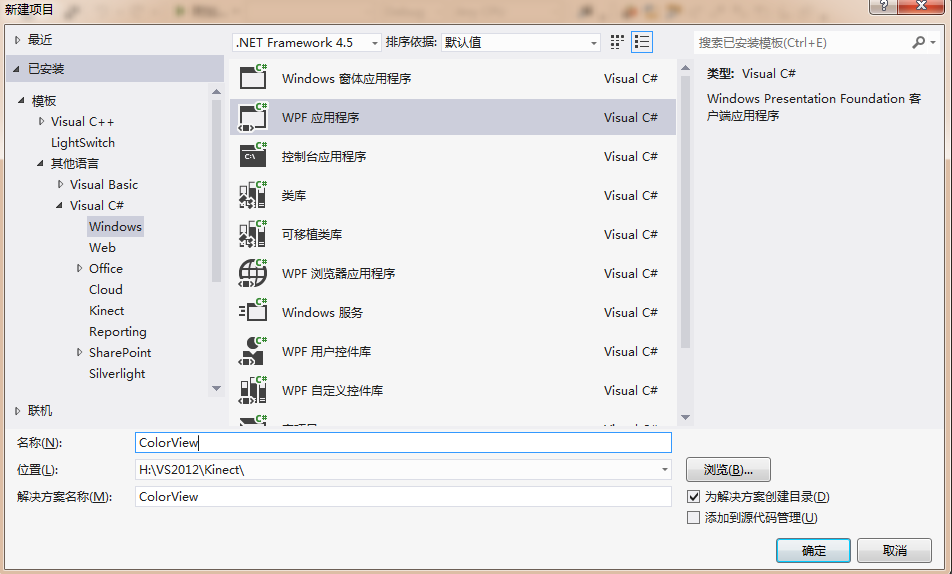Click the 控制台应用程序 console icon
Viewport: 952px width, 574px height.
coord(253,155)
